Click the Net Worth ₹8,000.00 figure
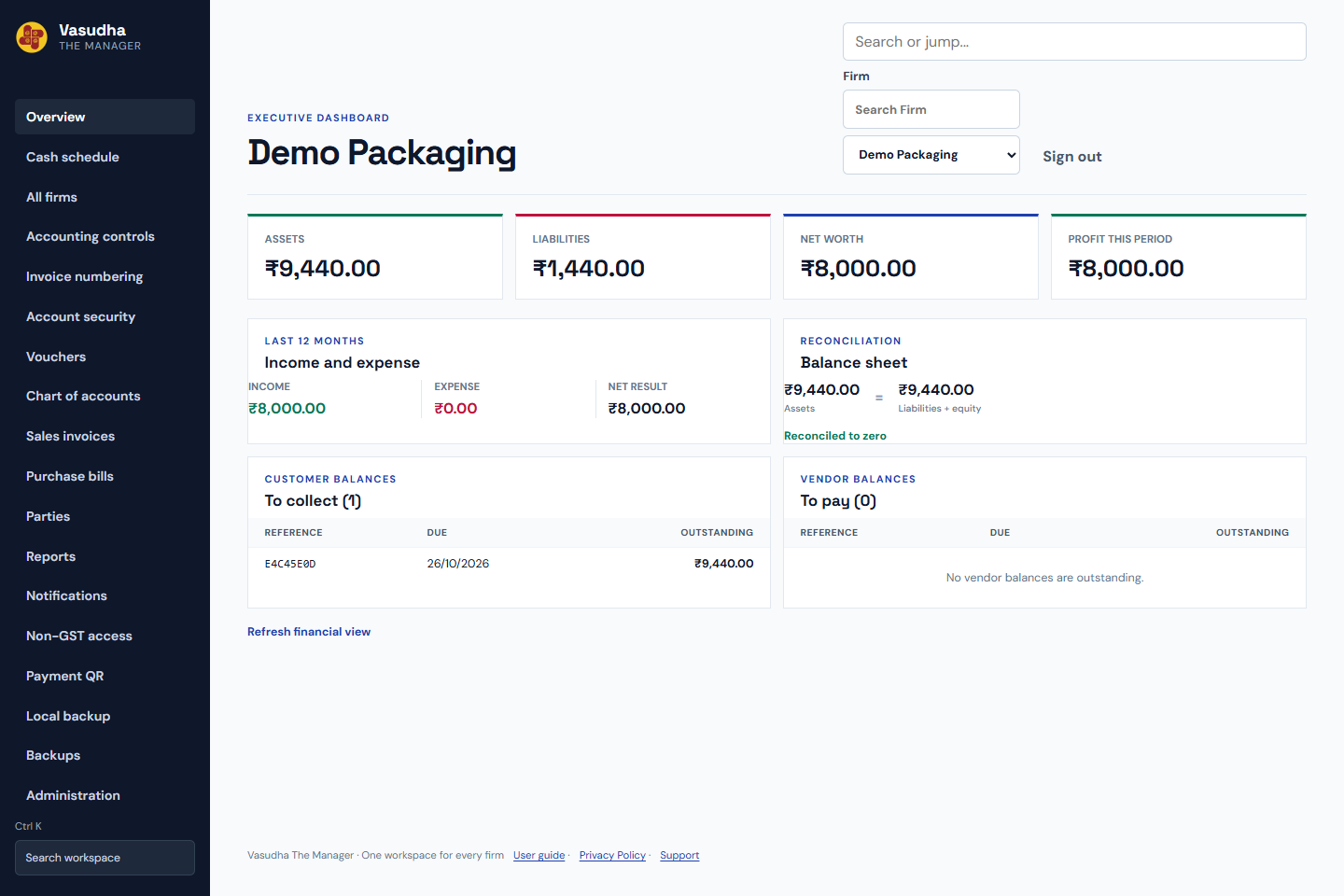Image resolution: width=1344 pixels, height=896 pixels. pyautogui.click(x=859, y=269)
